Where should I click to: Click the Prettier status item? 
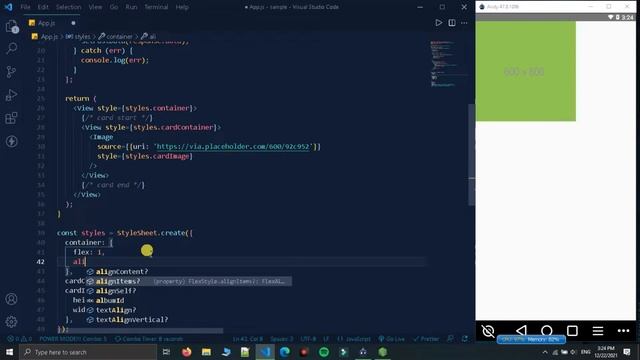[x=426, y=339]
